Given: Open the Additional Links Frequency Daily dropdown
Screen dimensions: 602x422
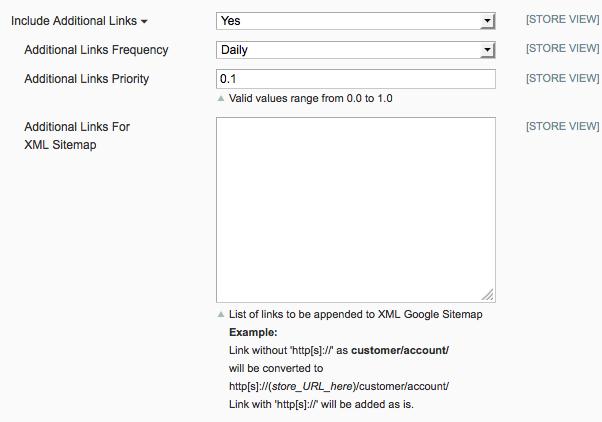Looking at the screenshot, I should pyautogui.click(x=356, y=49).
